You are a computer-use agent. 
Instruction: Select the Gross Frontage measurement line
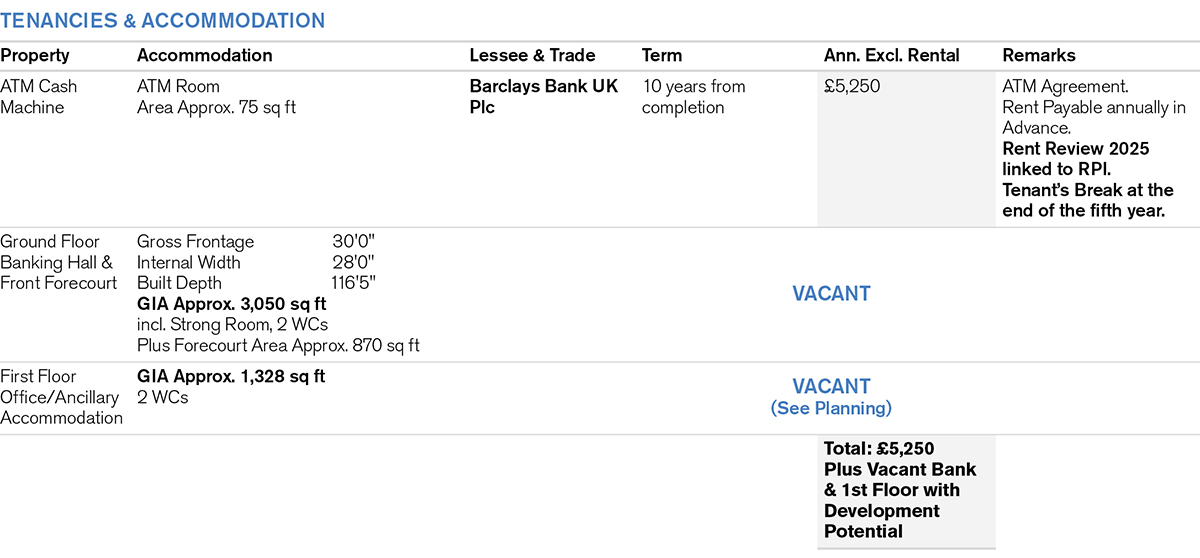click(x=255, y=242)
